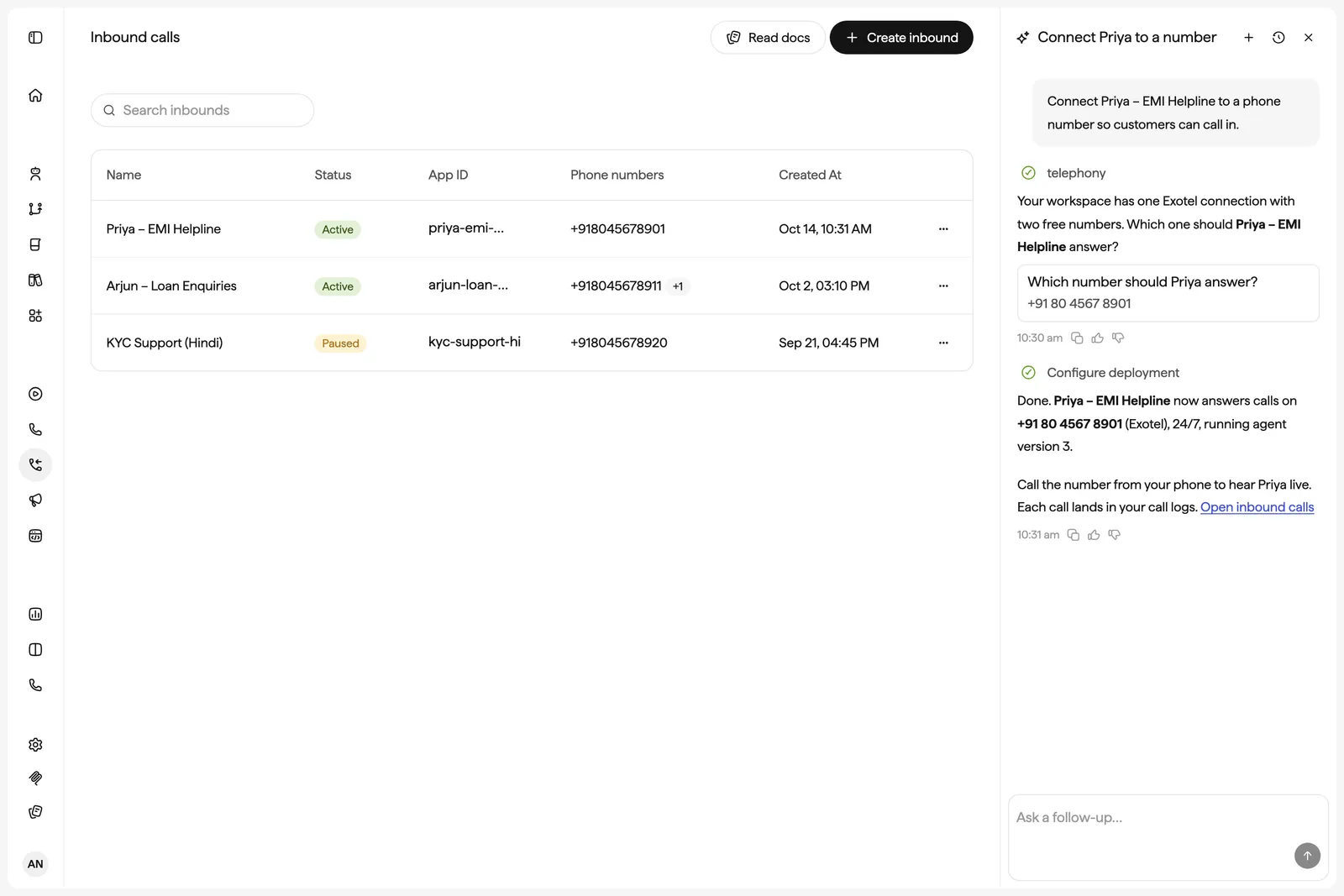
Task: Open the Arjun – Loan Enquiries row name
Action: tap(171, 286)
